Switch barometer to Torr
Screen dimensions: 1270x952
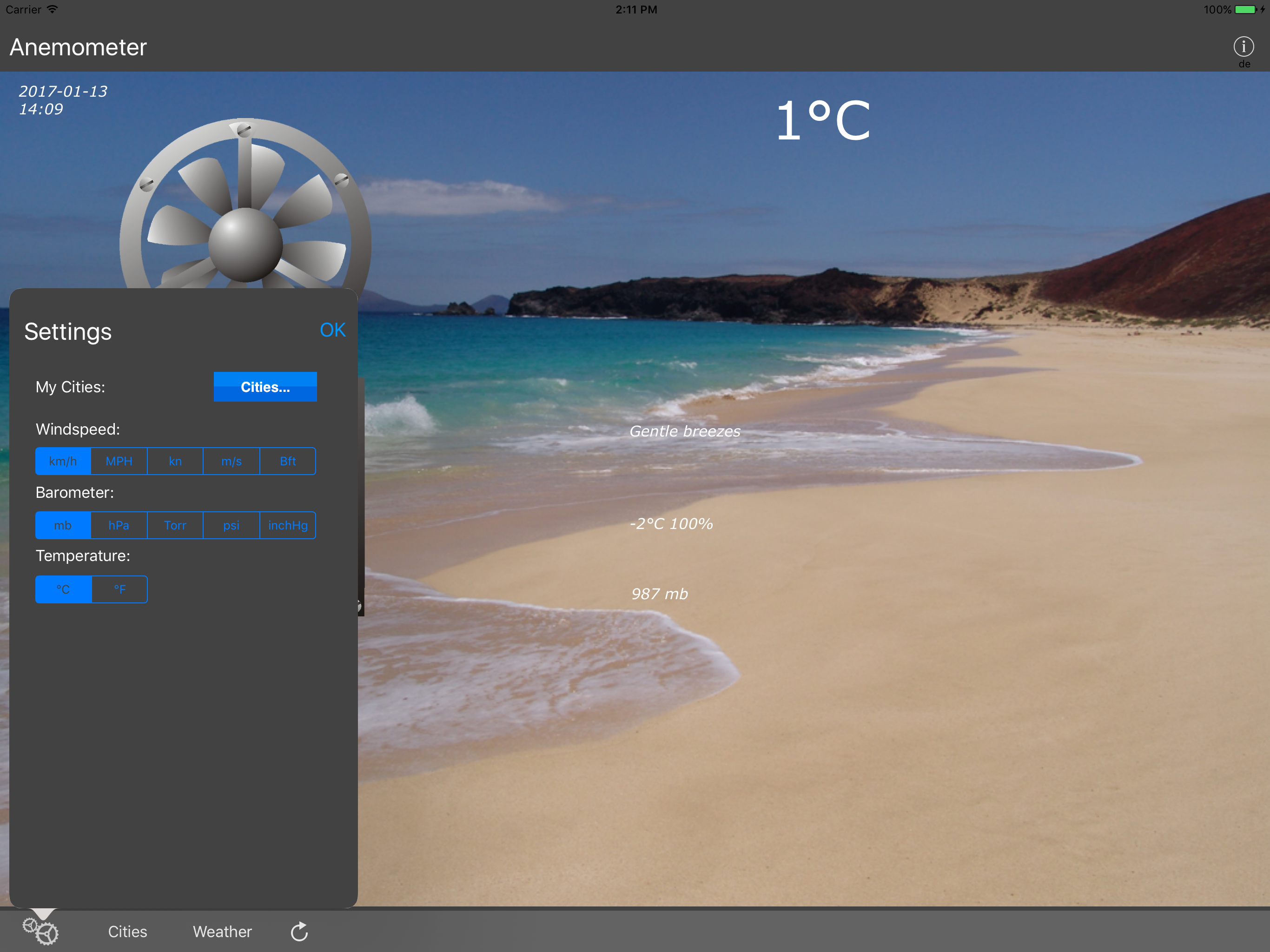pos(175,525)
